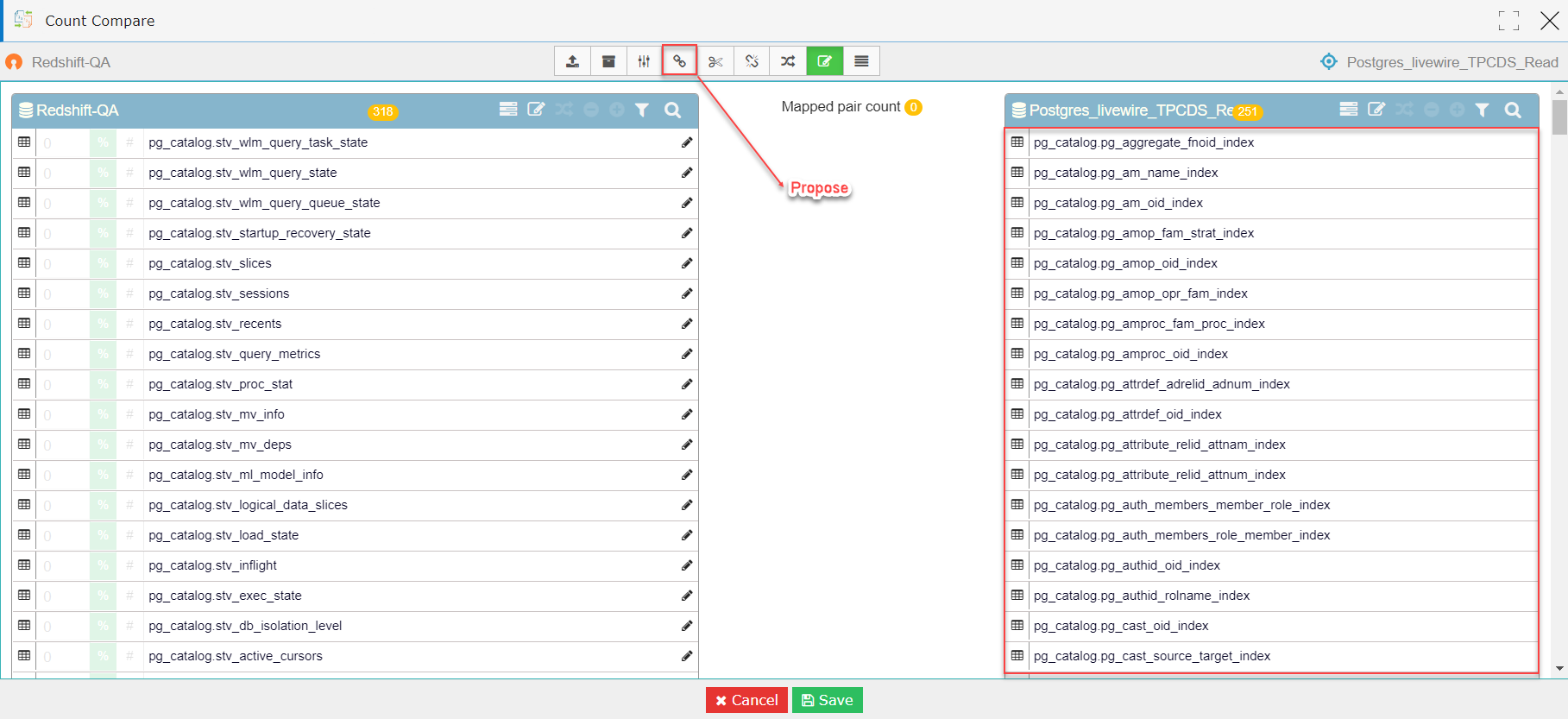Click the scroll down arrow of the scrollbar
Screen dimensions: 1568x719
click(1559, 668)
